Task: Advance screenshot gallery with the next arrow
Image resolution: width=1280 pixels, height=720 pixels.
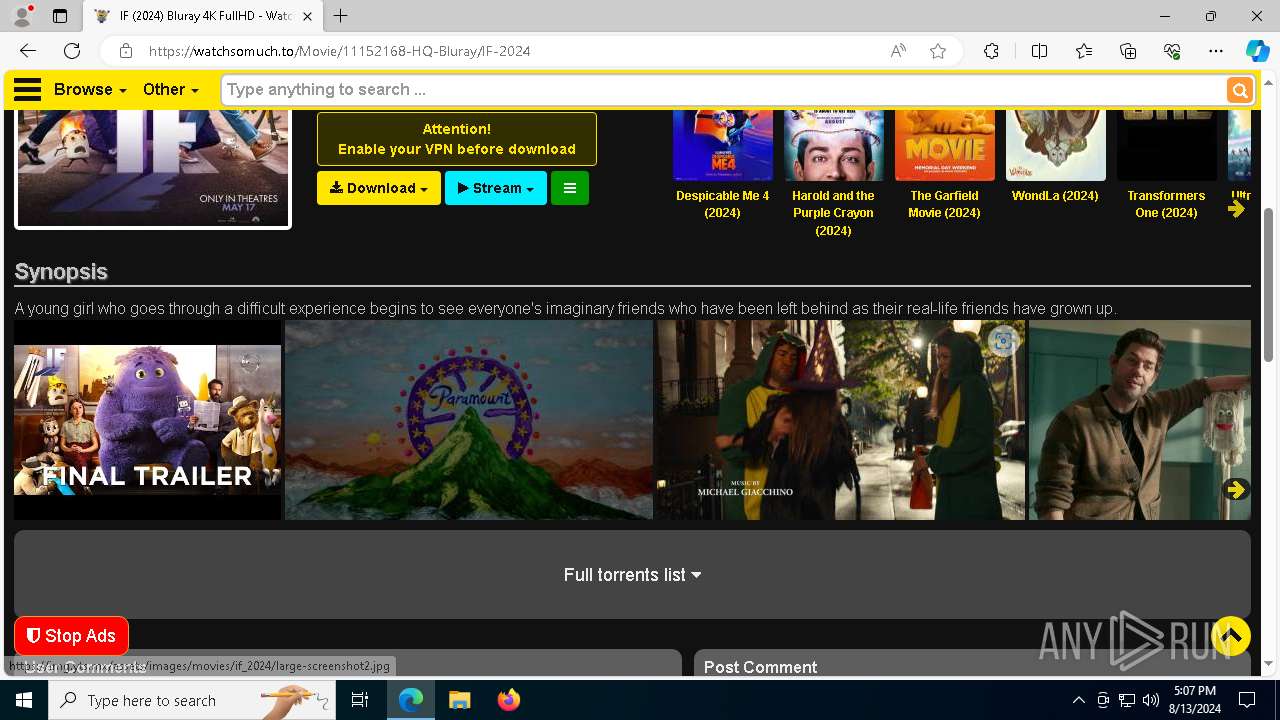Action: (1236, 489)
